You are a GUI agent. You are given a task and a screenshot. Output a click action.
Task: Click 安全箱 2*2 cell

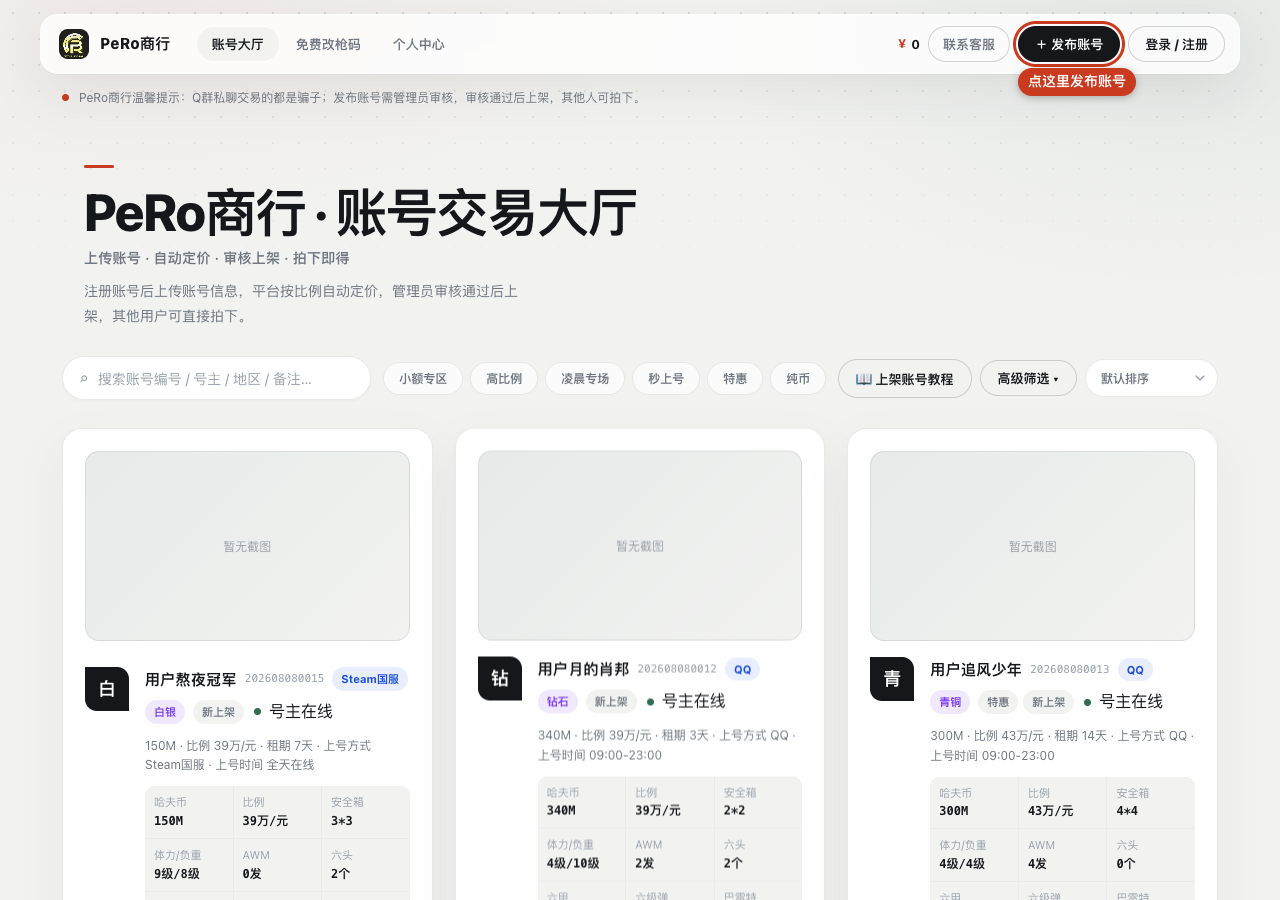click(x=758, y=802)
